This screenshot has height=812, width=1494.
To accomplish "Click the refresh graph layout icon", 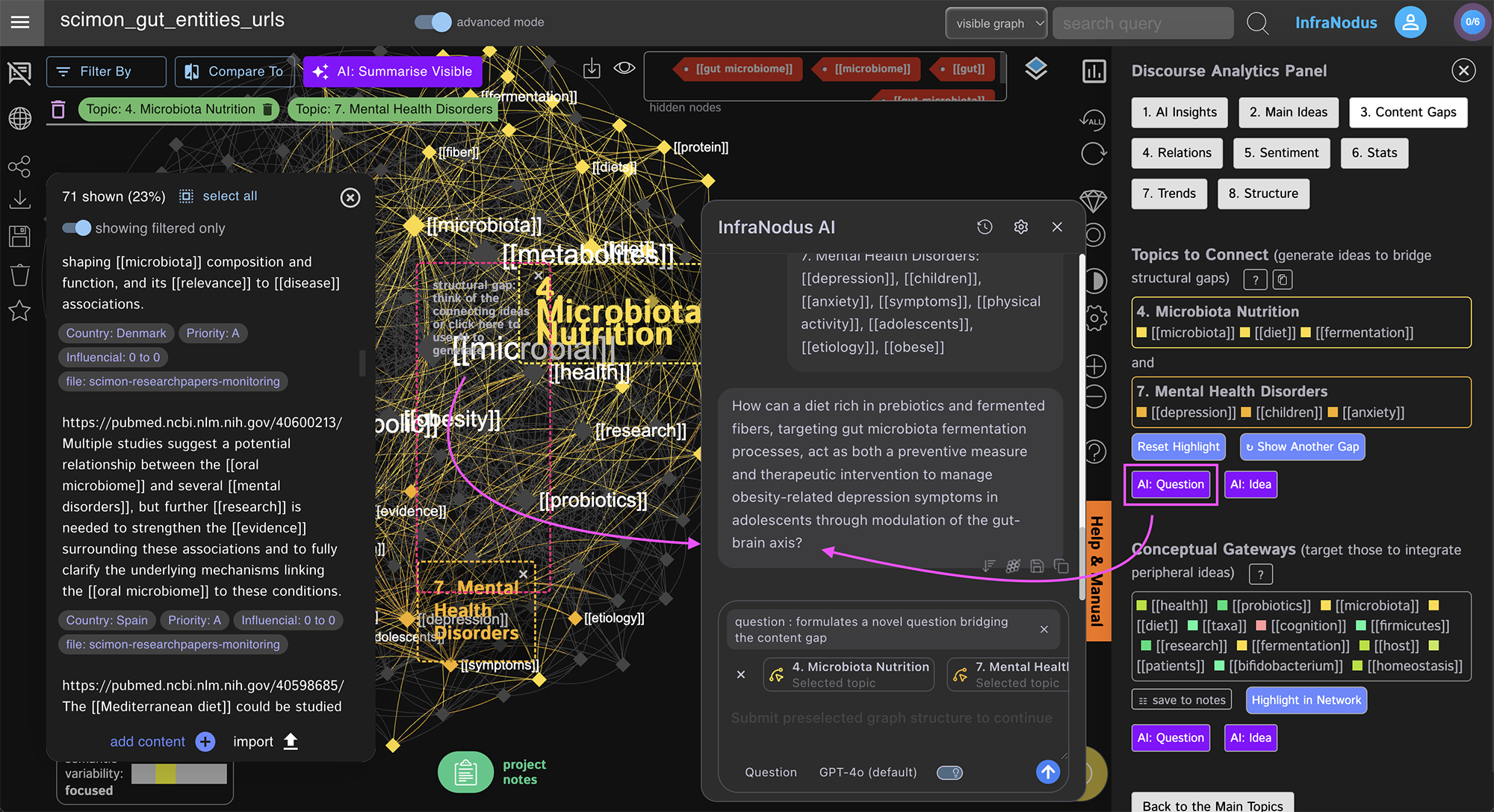I will (x=1094, y=154).
